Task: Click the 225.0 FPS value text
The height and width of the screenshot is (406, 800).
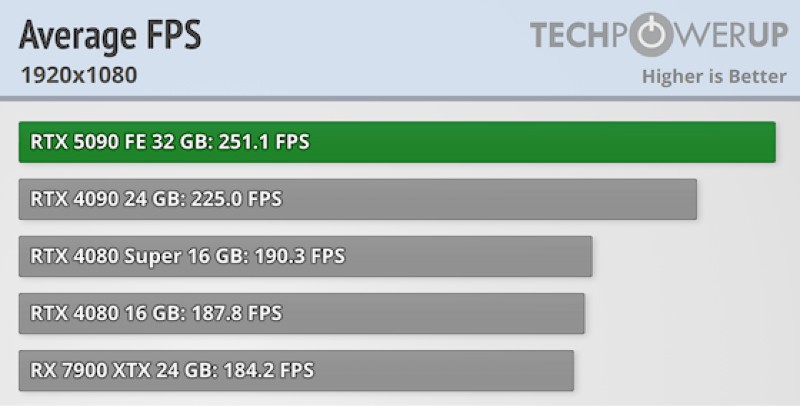Action: click(x=236, y=199)
